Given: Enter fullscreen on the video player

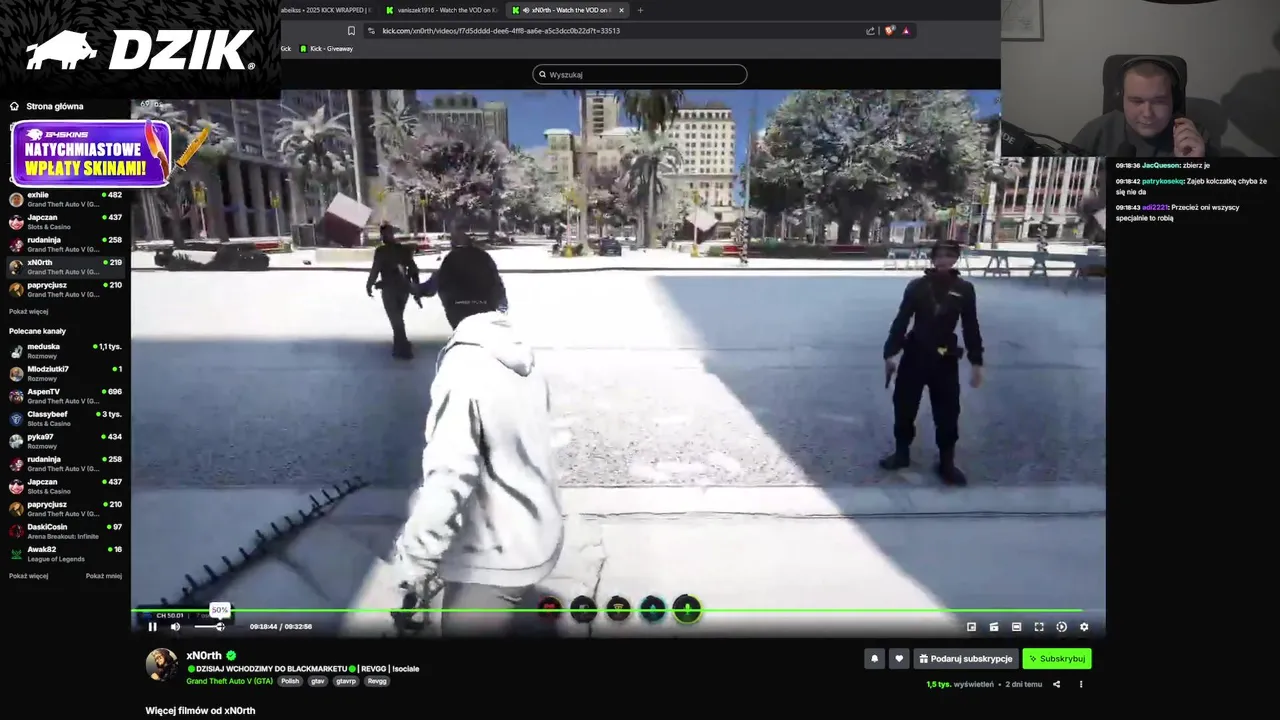Looking at the screenshot, I should click(x=1039, y=627).
